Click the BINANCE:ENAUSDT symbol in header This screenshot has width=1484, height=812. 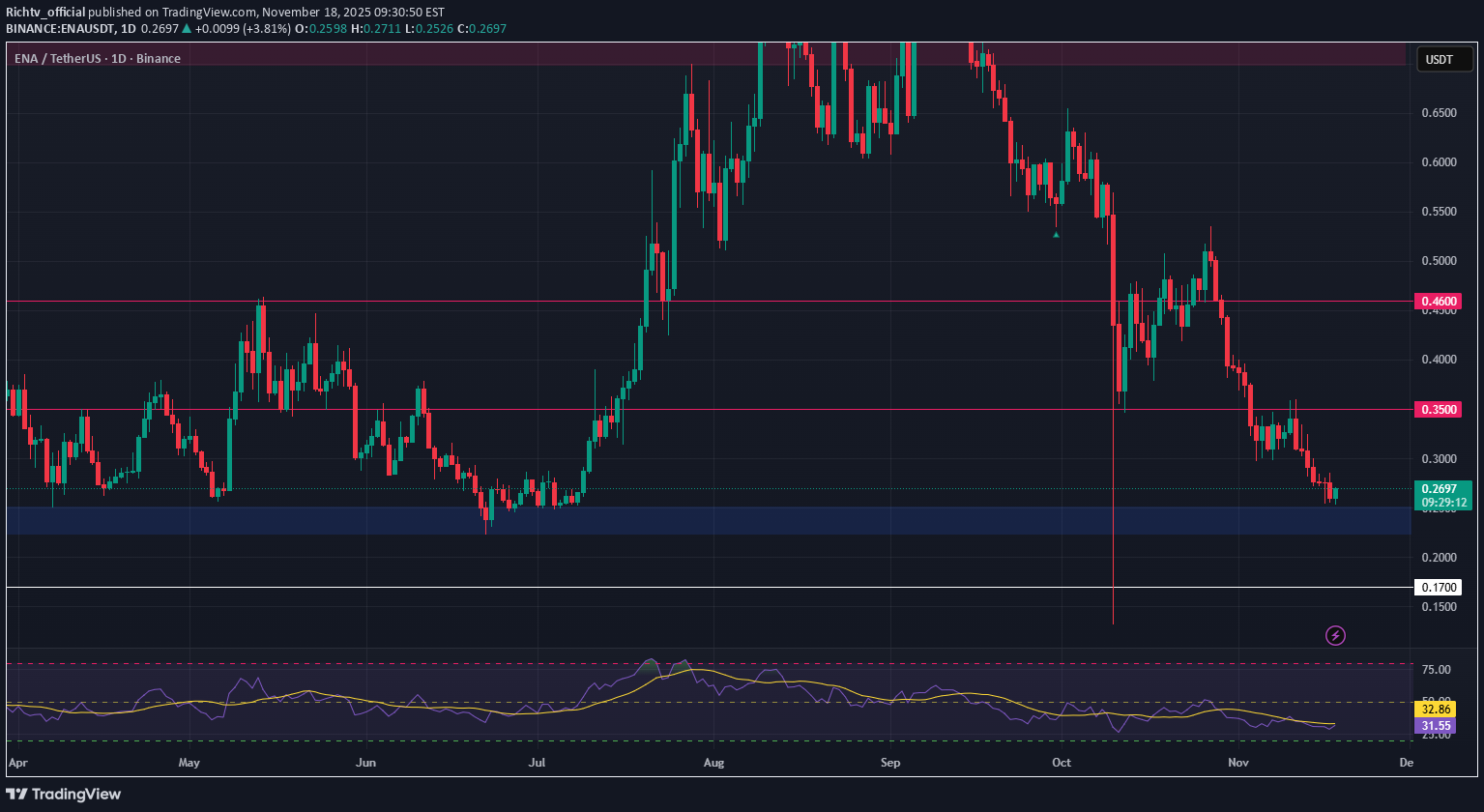[x=62, y=29]
